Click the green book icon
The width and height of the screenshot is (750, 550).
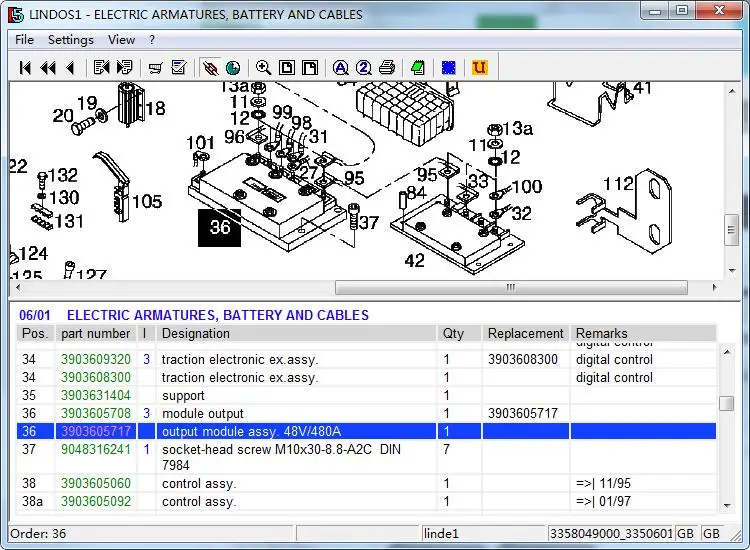(x=417, y=67)
